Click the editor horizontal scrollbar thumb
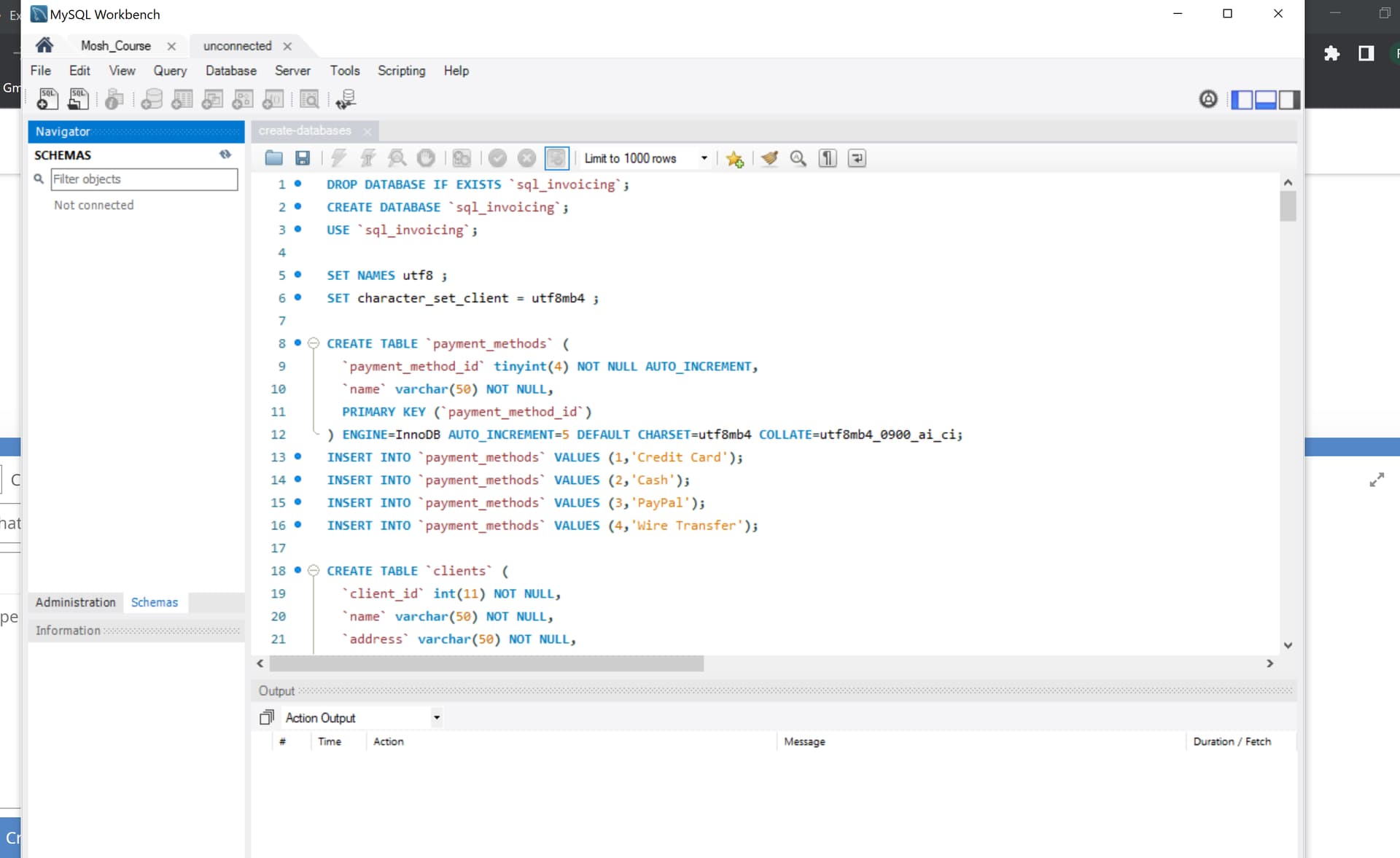 coord(486,663)
